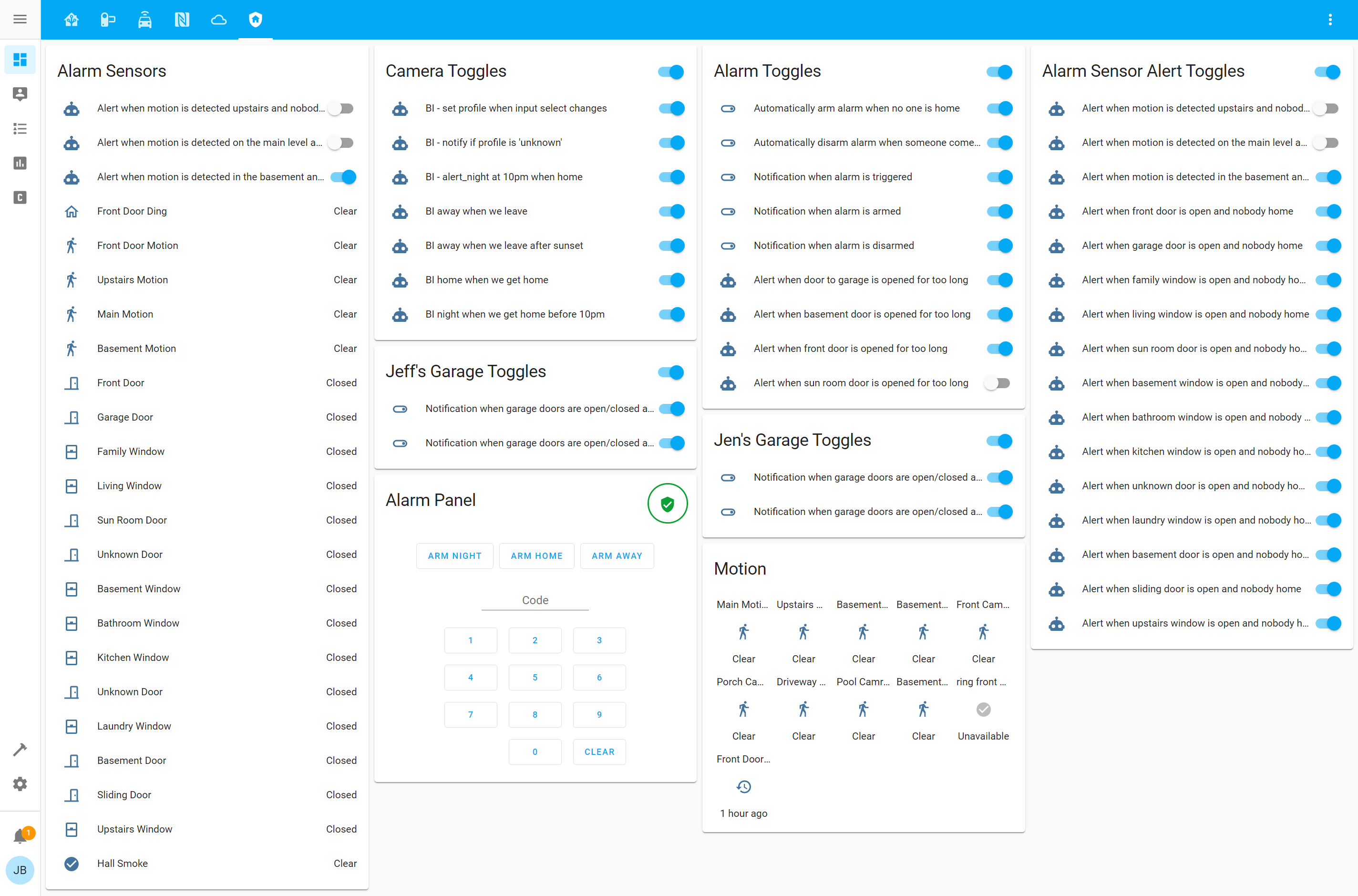Disable Notification when alarm is armed
Screen dimensions: 1358x896
coord(999,211)
